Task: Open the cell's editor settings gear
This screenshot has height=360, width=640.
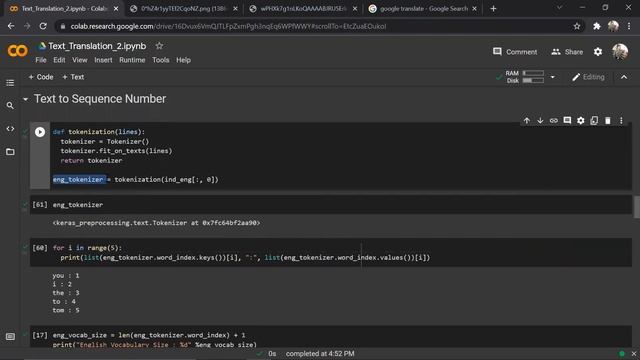Action: coord(580,120)
